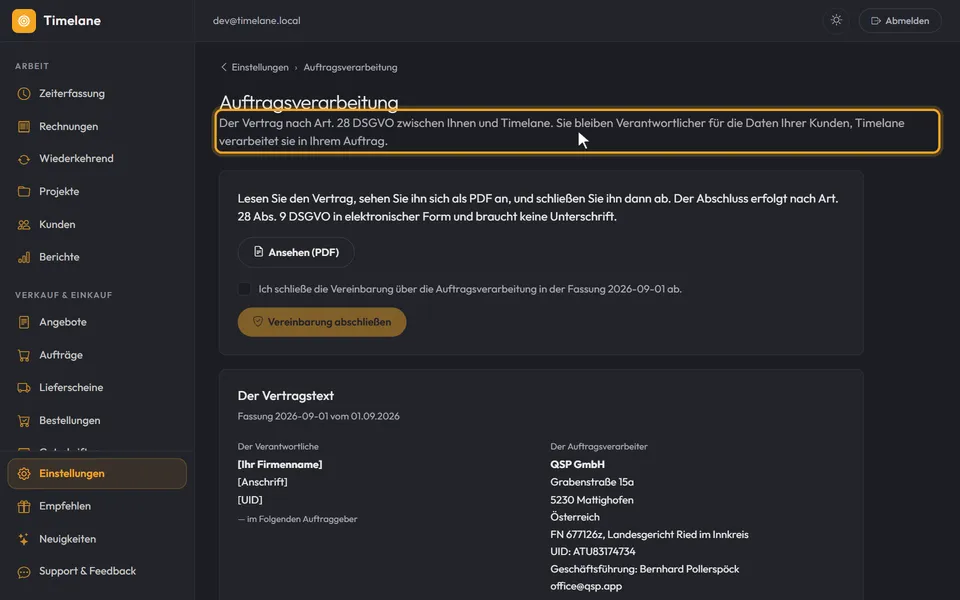The width and height of the screenshot is (960, 600).
Task: Follow the Einstellungen breadcrumb link
Action: pos(260,67)
